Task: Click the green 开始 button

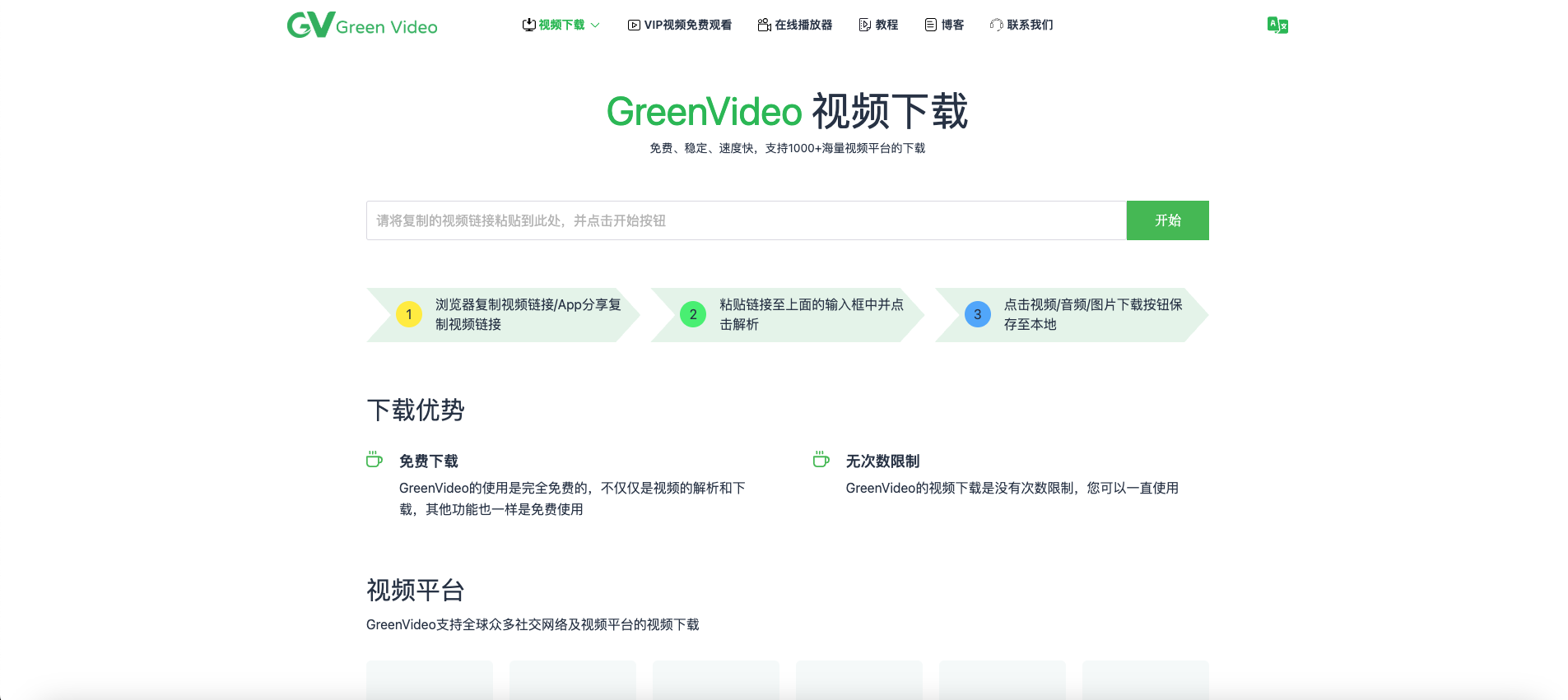Action: click(1167, 220)
